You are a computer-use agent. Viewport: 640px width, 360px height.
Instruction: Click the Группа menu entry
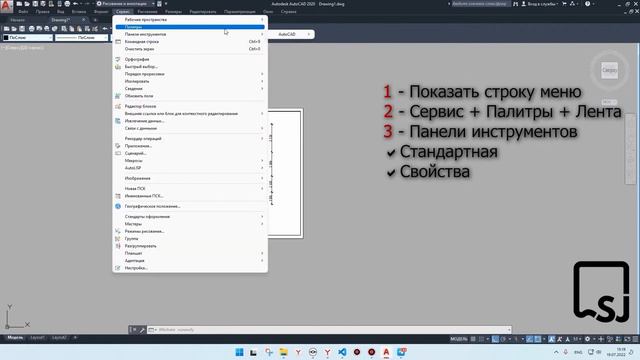pos(190,238)
